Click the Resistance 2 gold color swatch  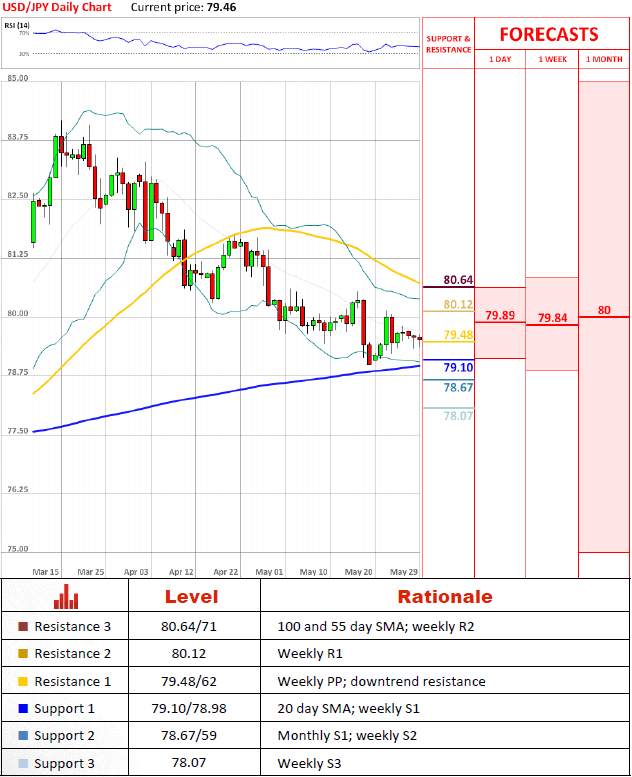coord(23,654)
